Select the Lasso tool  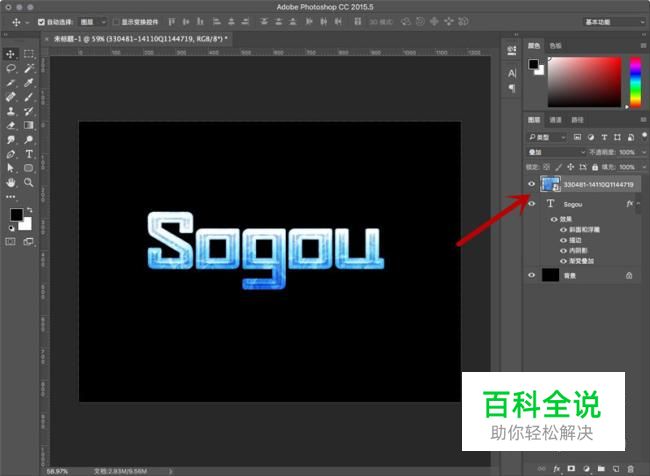point(10,68)
